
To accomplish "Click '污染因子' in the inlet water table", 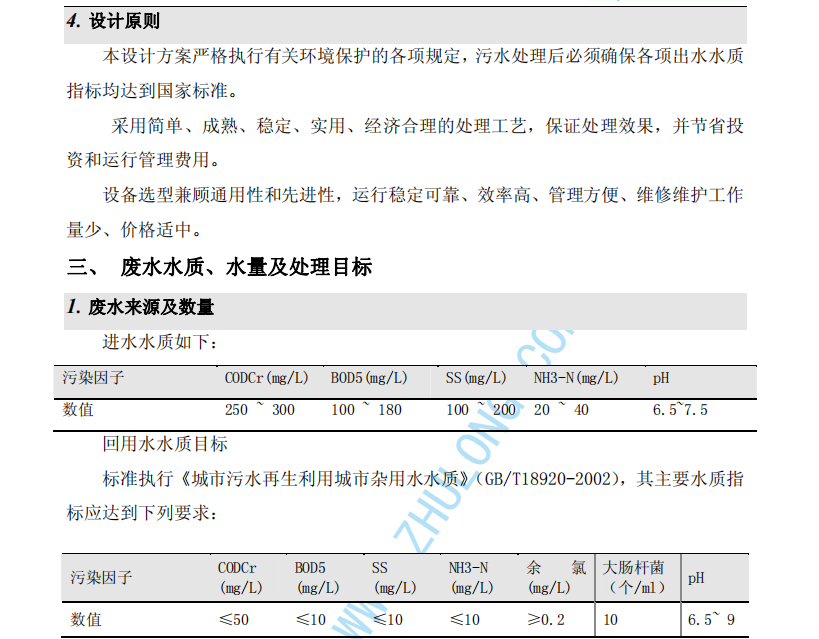I will [x=93, y=378].
